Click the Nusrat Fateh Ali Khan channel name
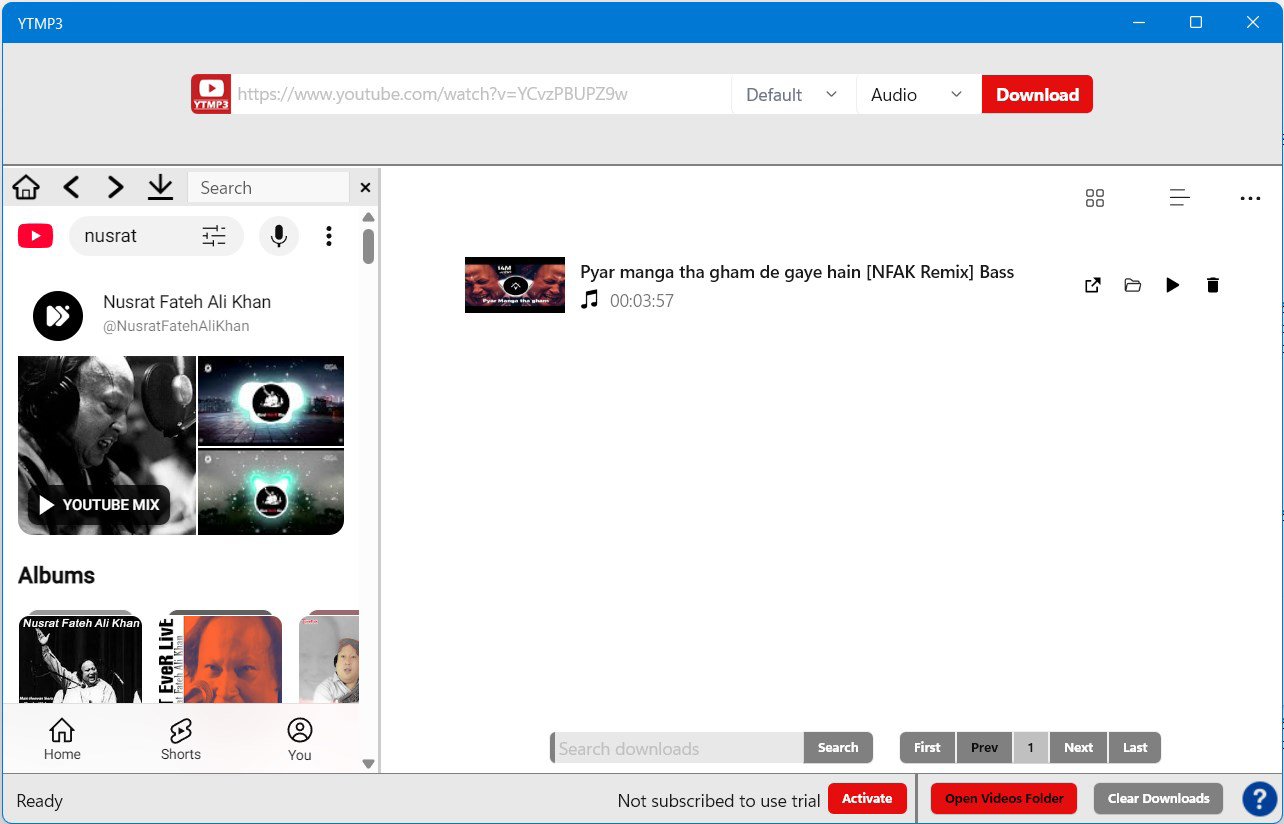 (x=187, y=302)
